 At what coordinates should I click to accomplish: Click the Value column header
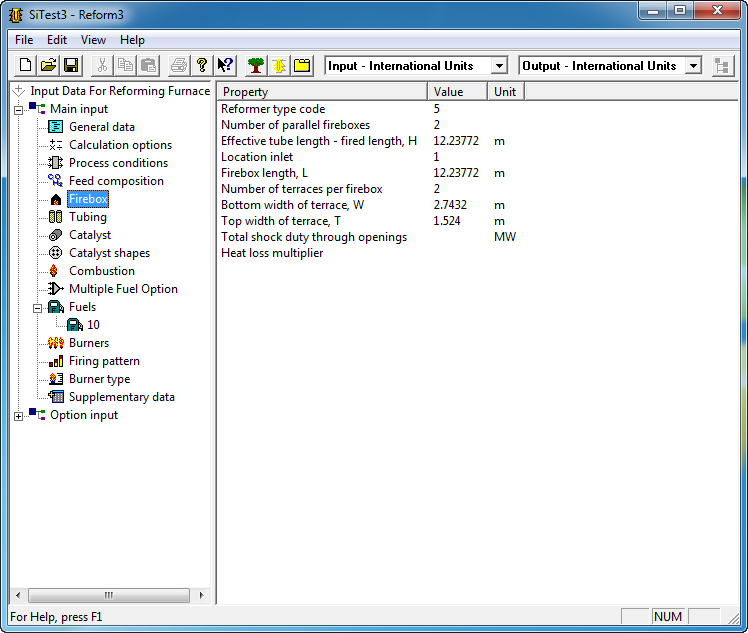pyautogui.click(x=457, y=92)
